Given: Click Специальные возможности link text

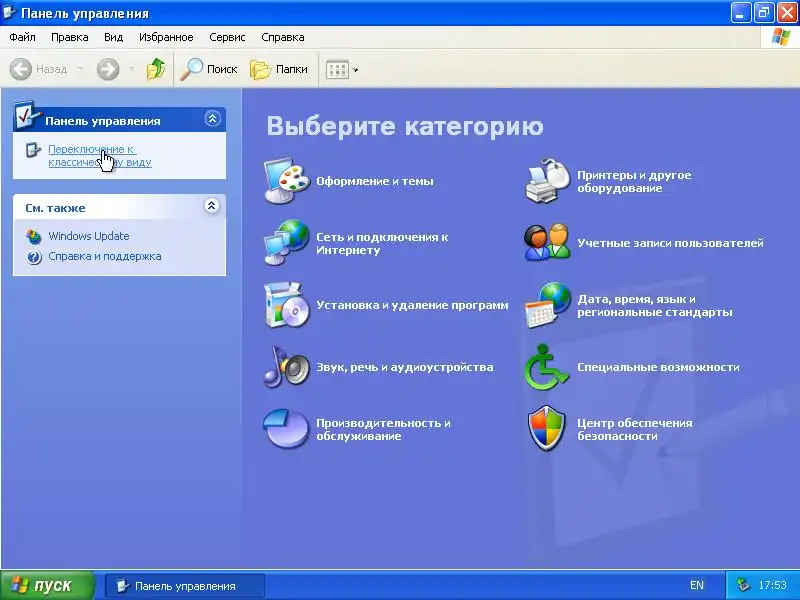Looking at the screenshot, I should [x=658, y=367].
